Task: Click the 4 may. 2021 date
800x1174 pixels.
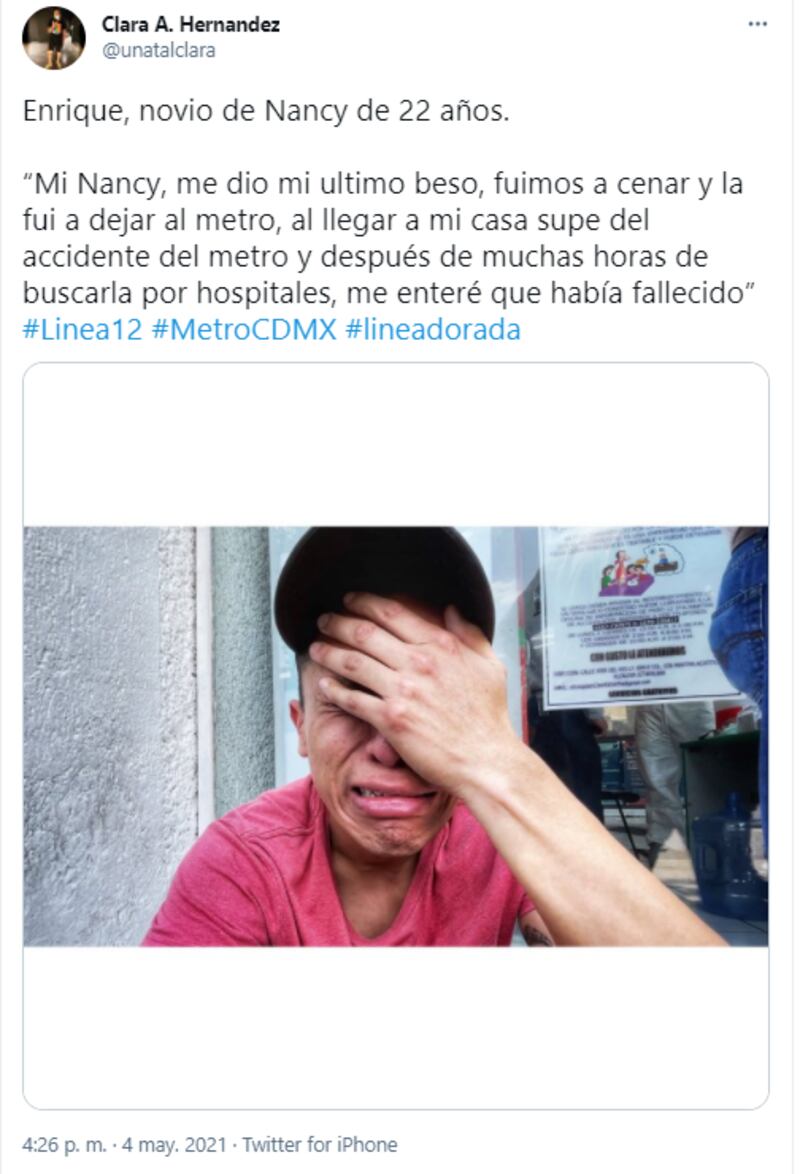Action: coord(174,1145)
